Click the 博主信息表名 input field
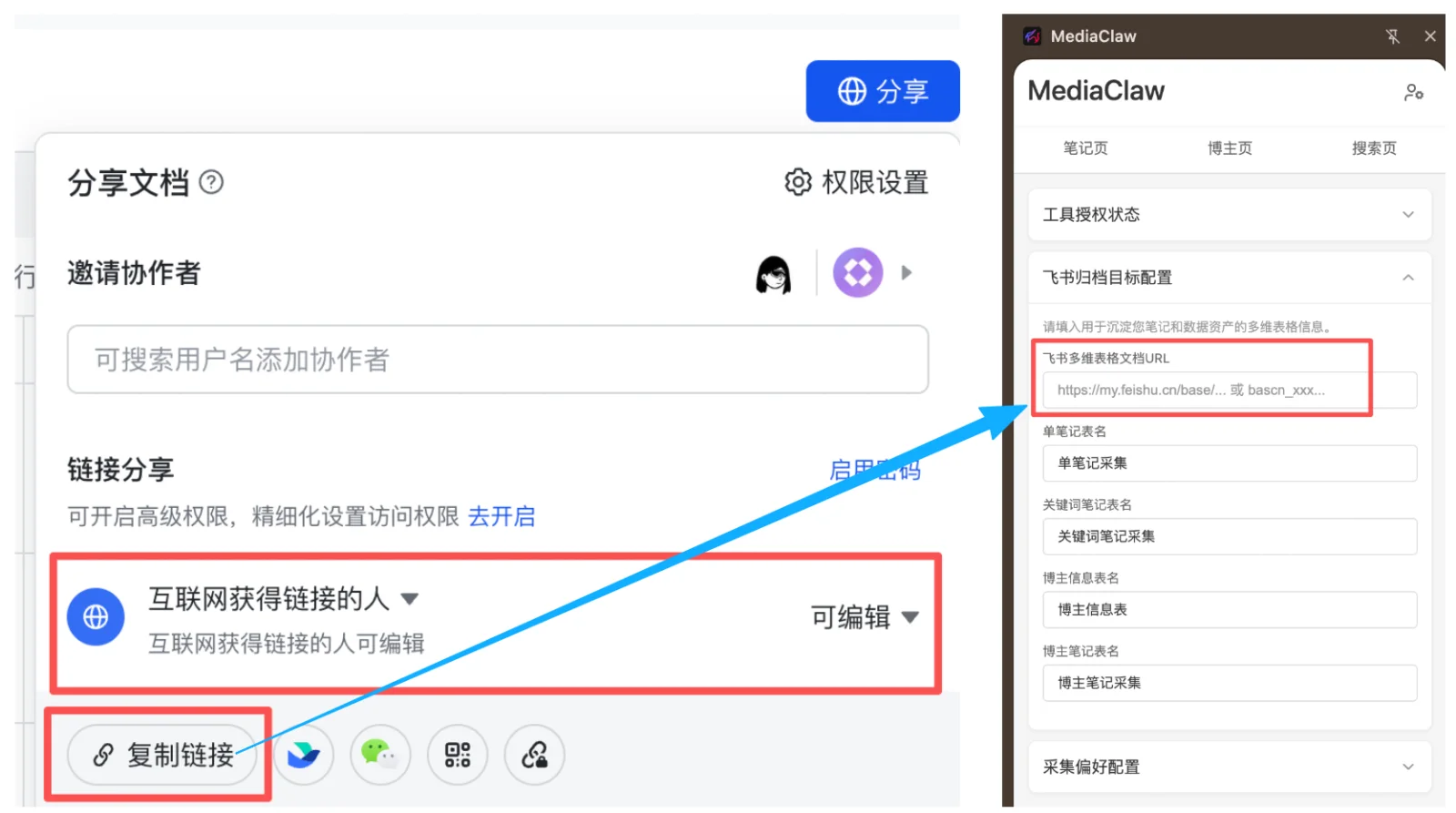This screenshot has width=1456, height=813. click(x=1229, y=610)
